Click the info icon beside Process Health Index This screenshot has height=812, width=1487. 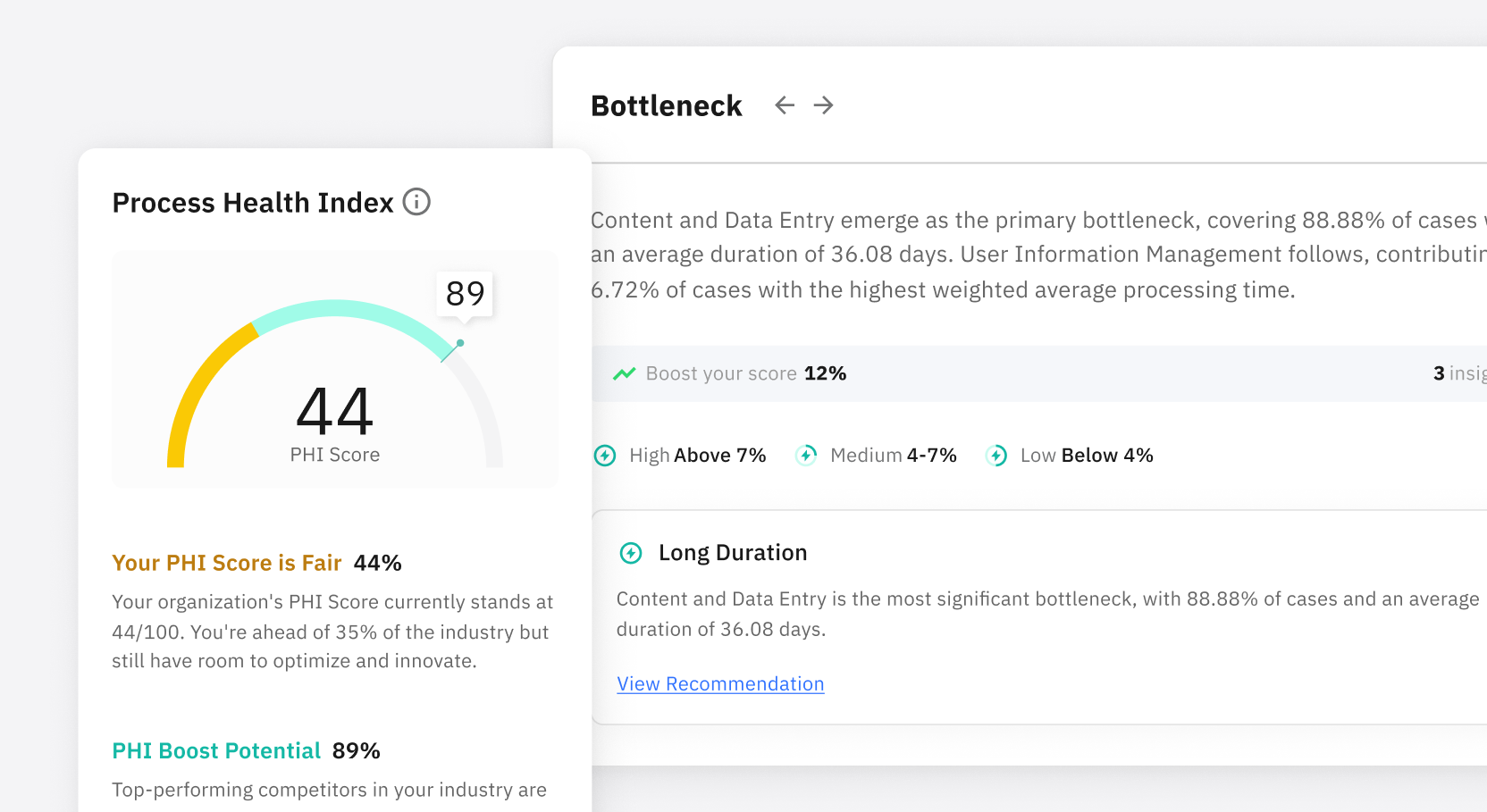[x=416, y=202]
